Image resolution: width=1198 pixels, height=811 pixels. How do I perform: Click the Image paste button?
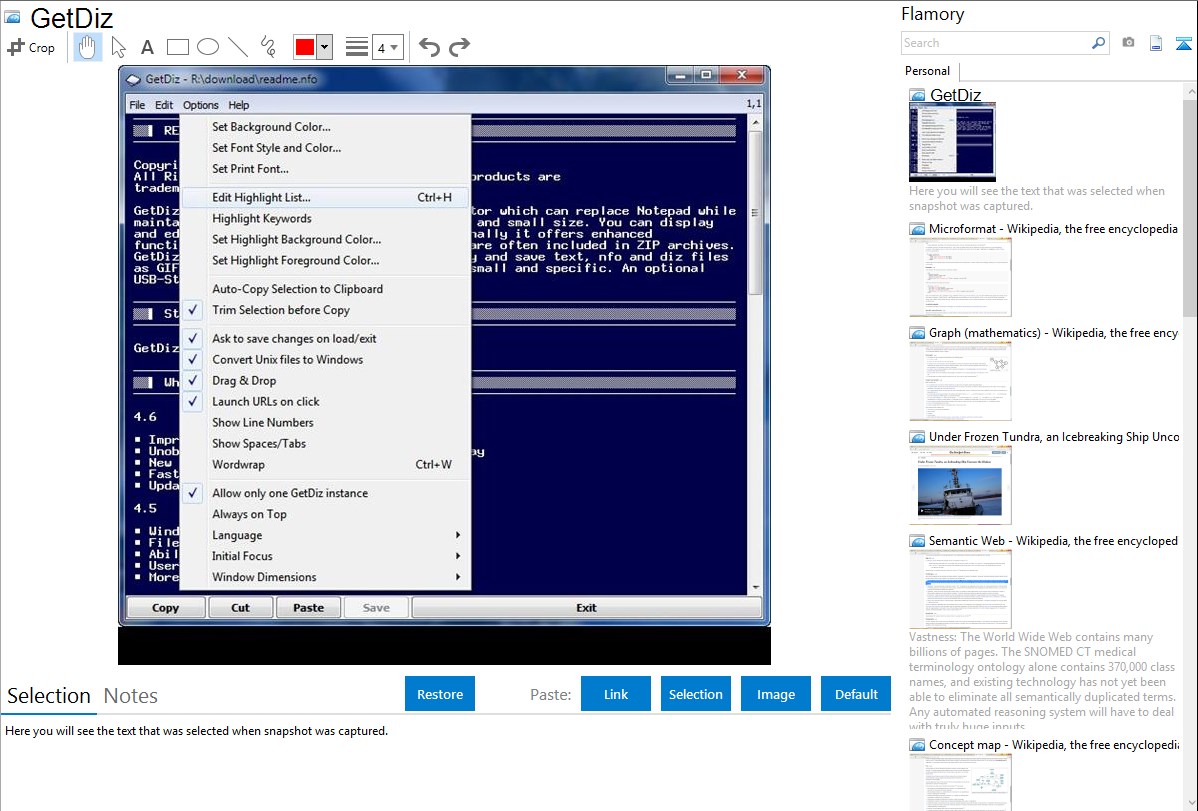(x=776, y=694)
